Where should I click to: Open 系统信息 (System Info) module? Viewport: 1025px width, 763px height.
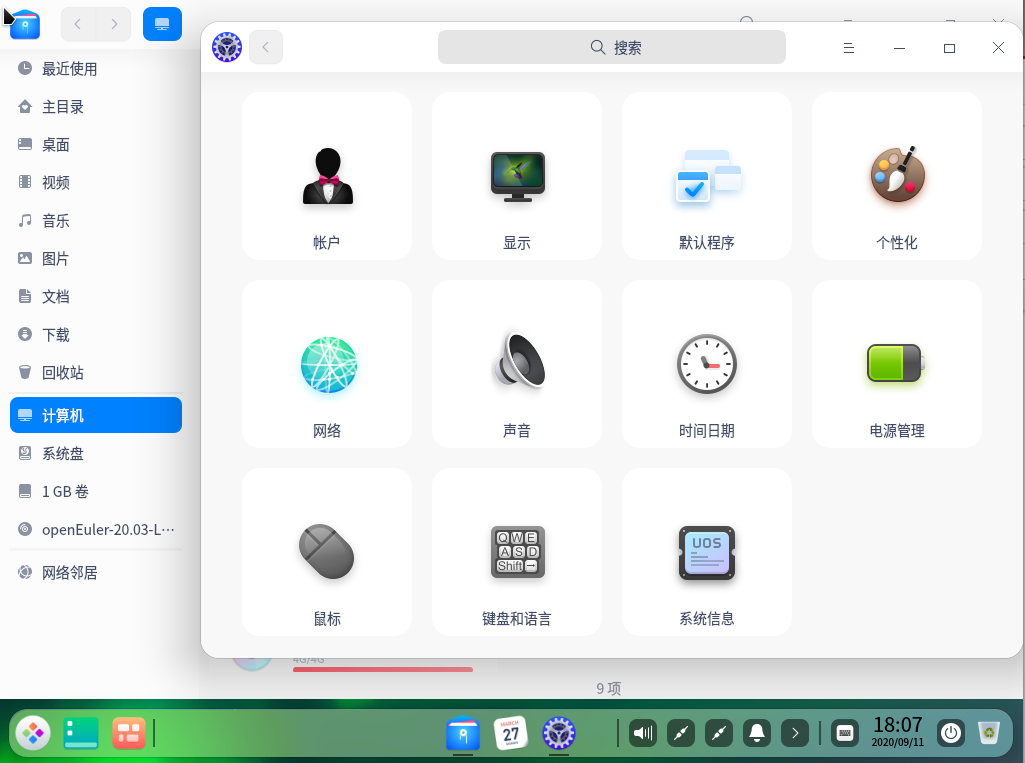click(707, 552)
